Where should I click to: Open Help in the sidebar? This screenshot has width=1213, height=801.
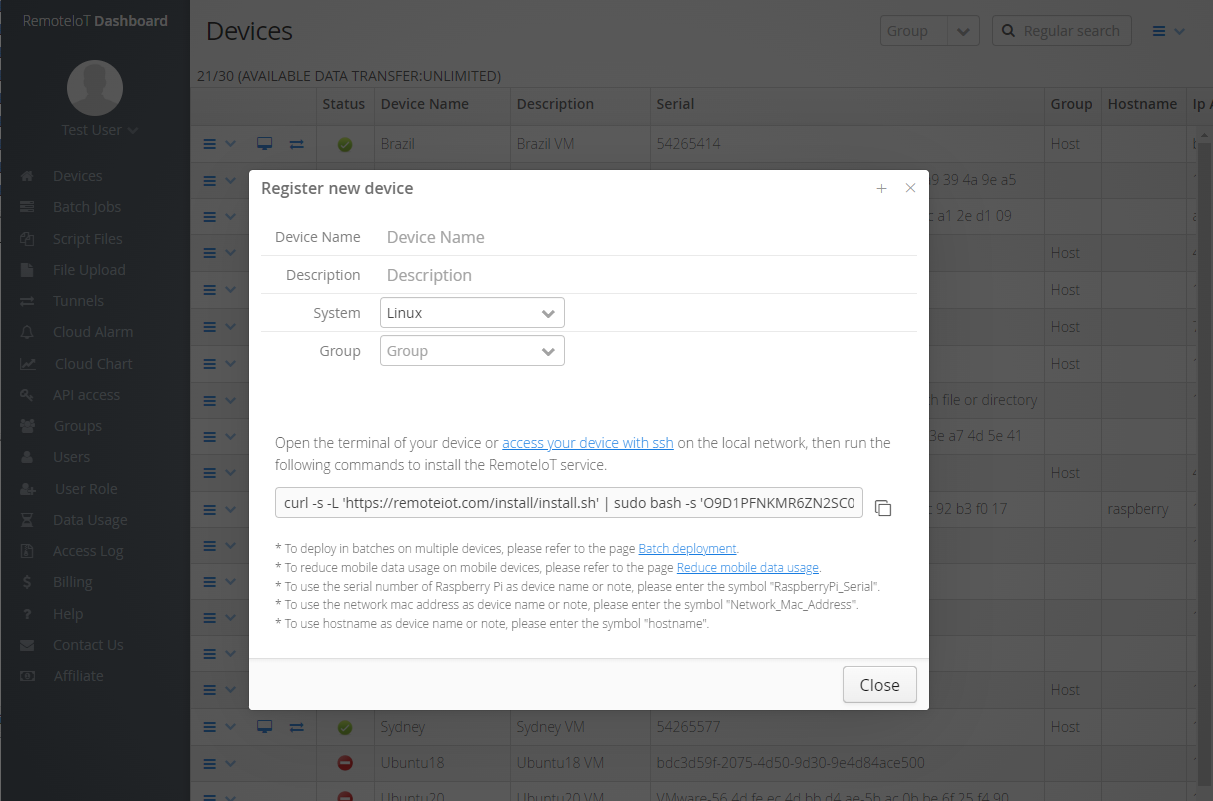[68, 614]
